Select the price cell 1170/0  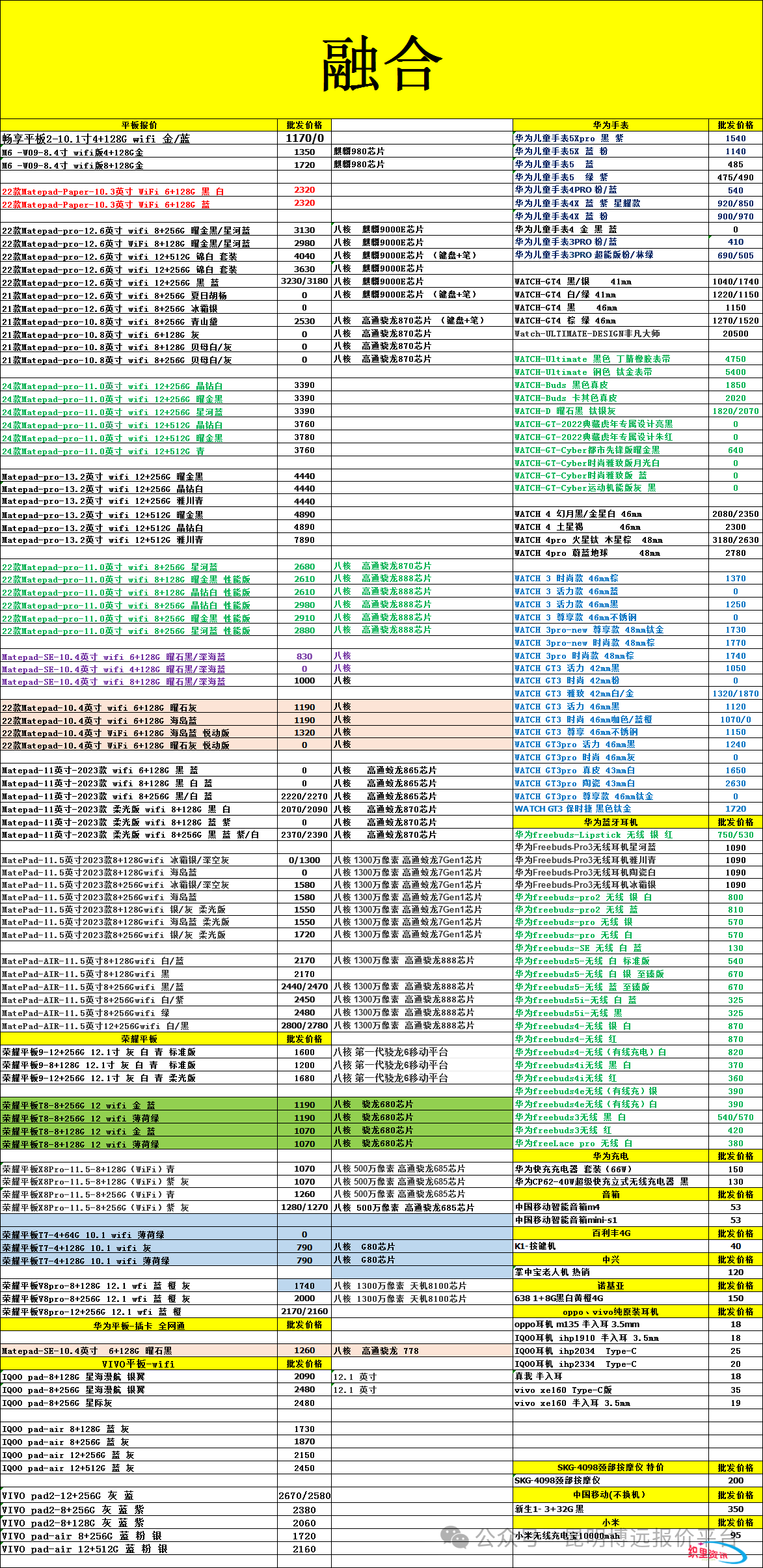pos(304,138)
